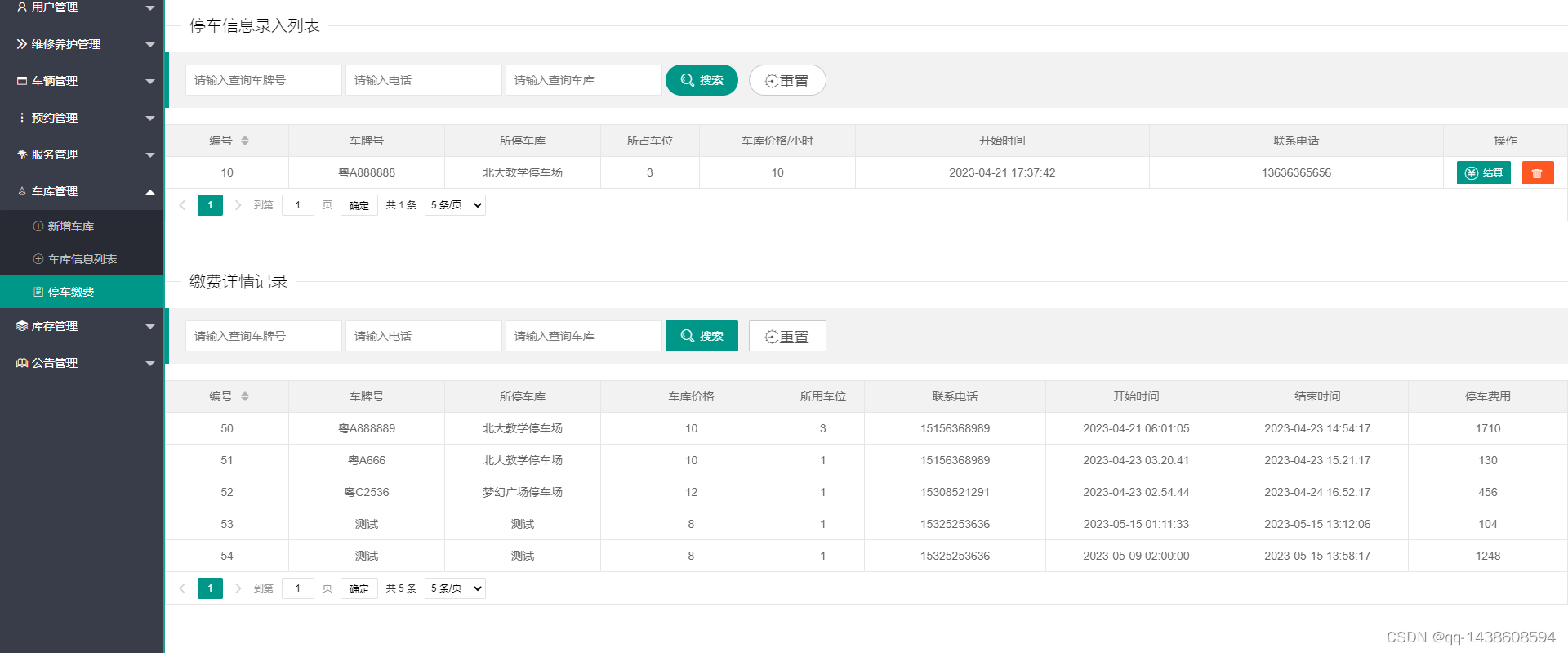Go to previous page in payment records
1568x653 pixels.
coord(182,588)
